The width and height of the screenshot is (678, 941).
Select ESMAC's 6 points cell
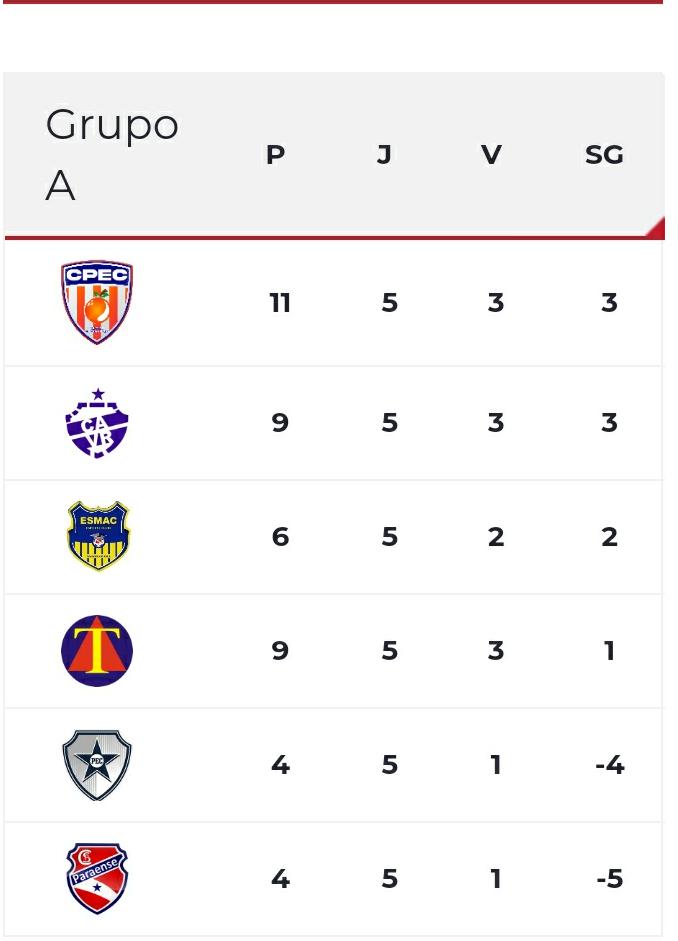pyautogui.click(x=280, y=537)
